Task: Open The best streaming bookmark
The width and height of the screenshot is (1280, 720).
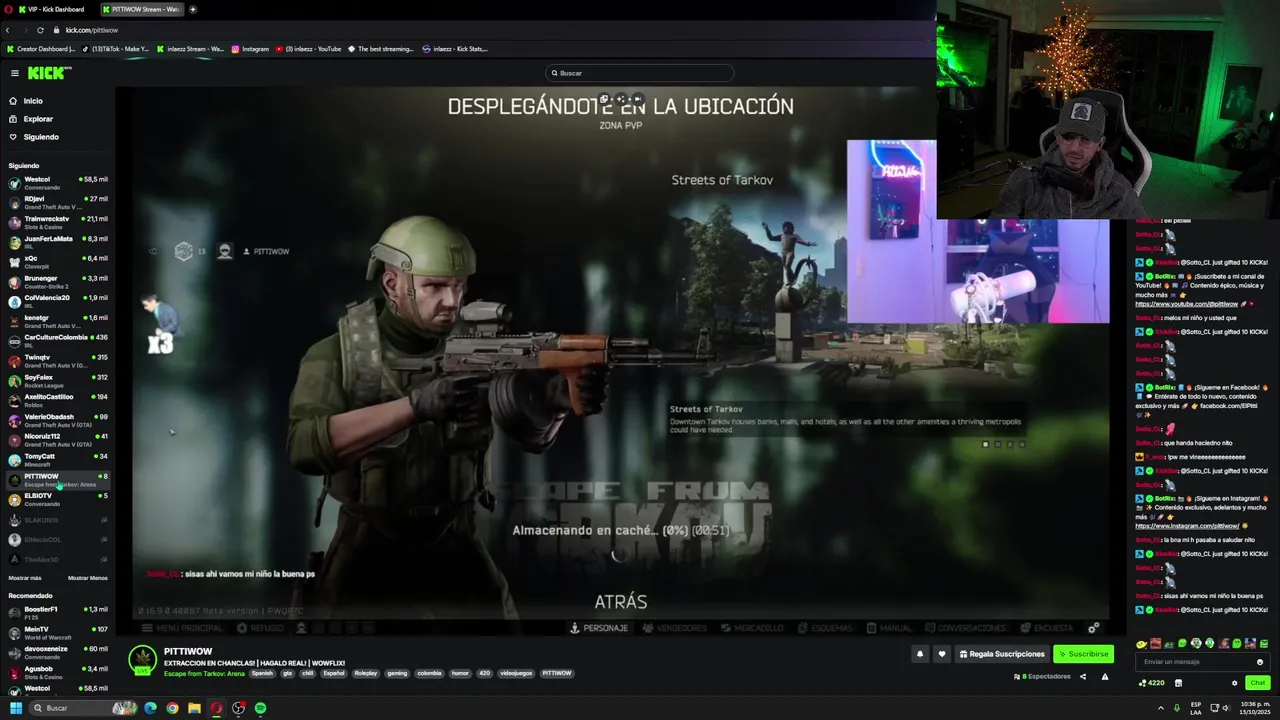Action: click(x=381, y=48)
